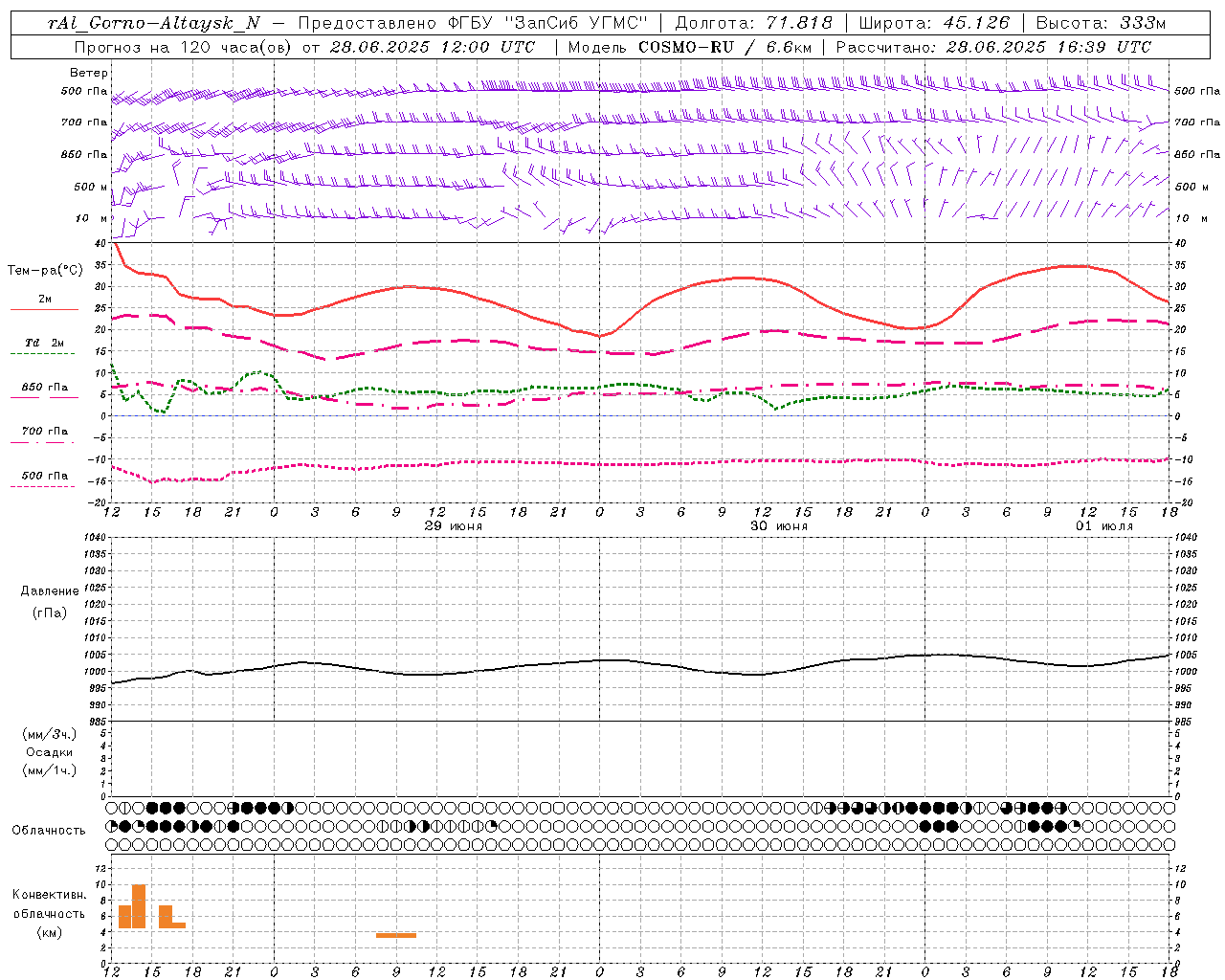Click the 30 июня date label
The width and height of the screenshot is (1225, 980).
coord(779,526)
